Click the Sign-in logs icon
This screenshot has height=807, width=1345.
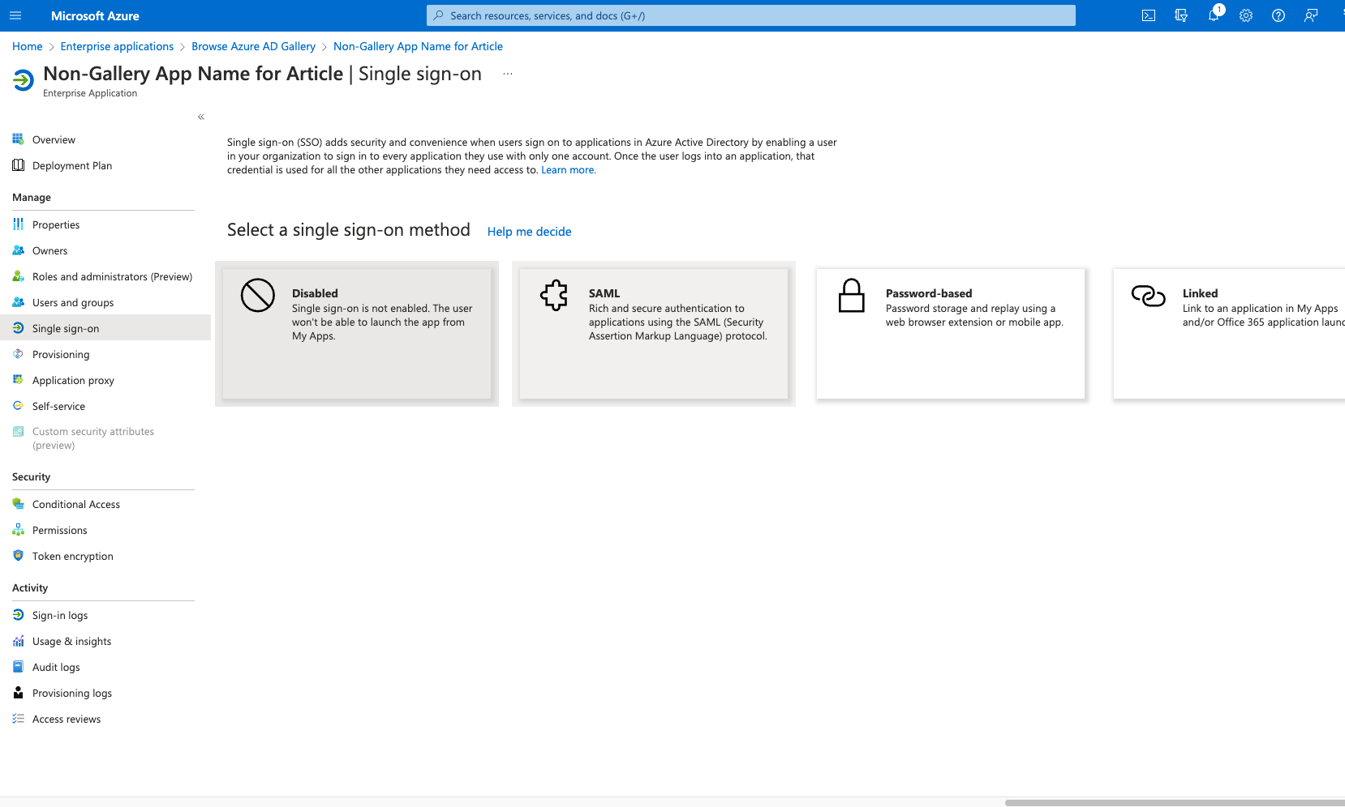point(18,615)
